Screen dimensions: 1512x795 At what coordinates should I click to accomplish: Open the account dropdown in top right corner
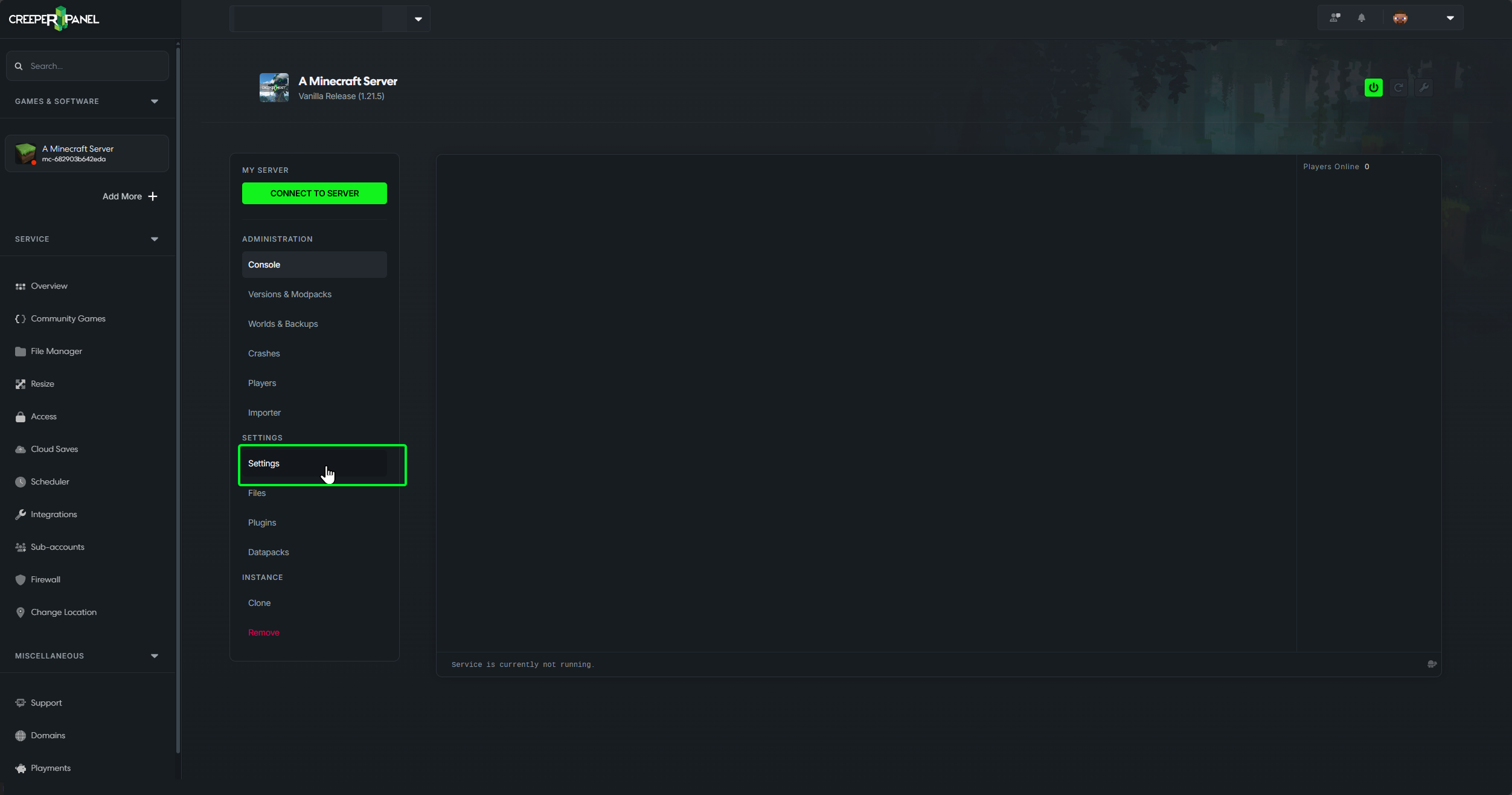pyautogui.click(x=1450, y=18)
